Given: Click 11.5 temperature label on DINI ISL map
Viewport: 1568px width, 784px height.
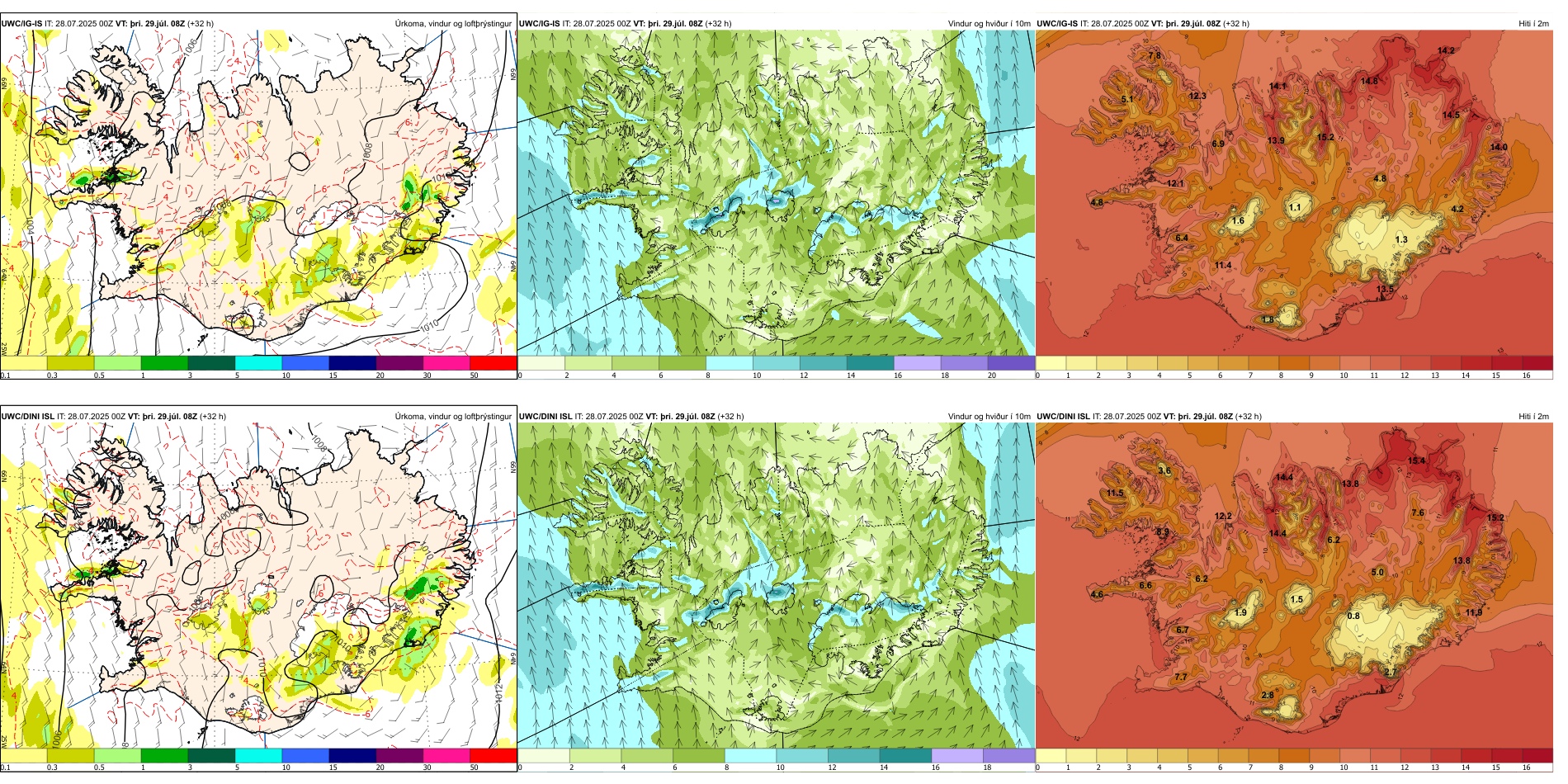Looking at the screenshot, I should (x=1115, y=493).
